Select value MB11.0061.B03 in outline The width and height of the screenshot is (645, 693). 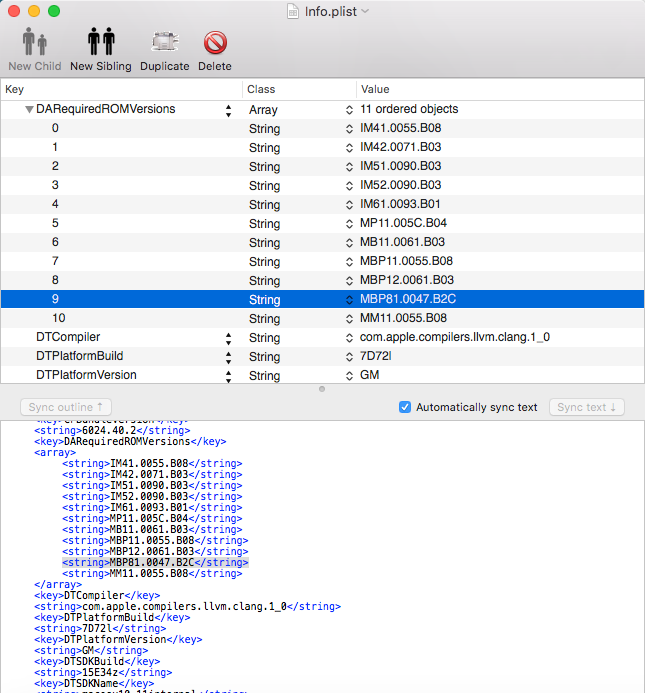click(402, 242)
